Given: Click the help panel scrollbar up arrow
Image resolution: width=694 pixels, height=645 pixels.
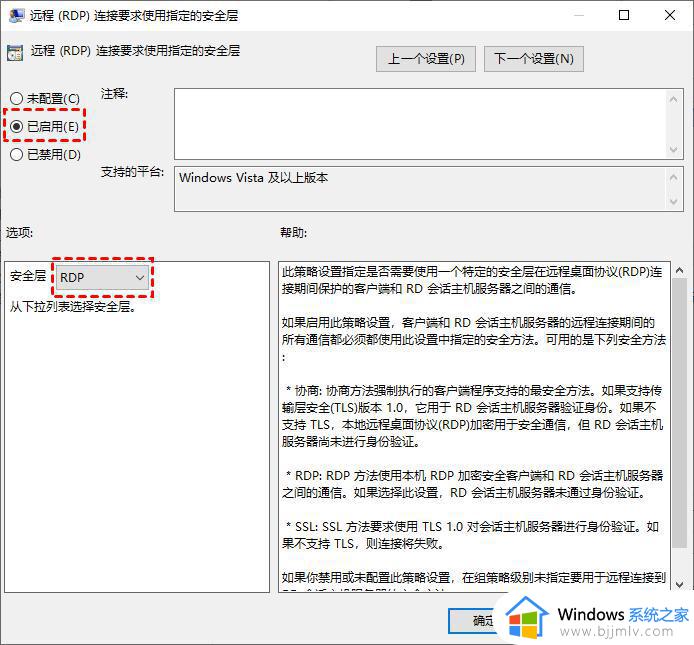Looking at the screenshot, I should 679,270.
